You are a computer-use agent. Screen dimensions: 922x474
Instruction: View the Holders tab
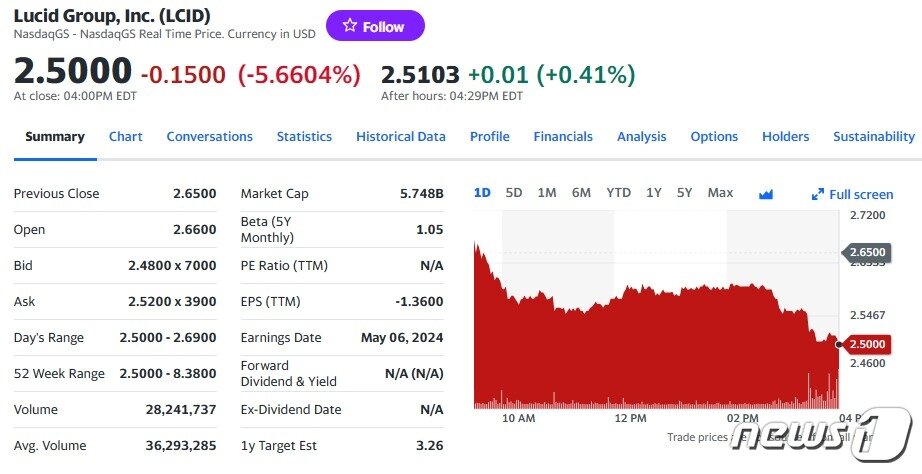pyautogui.click(x=785, y=137)
